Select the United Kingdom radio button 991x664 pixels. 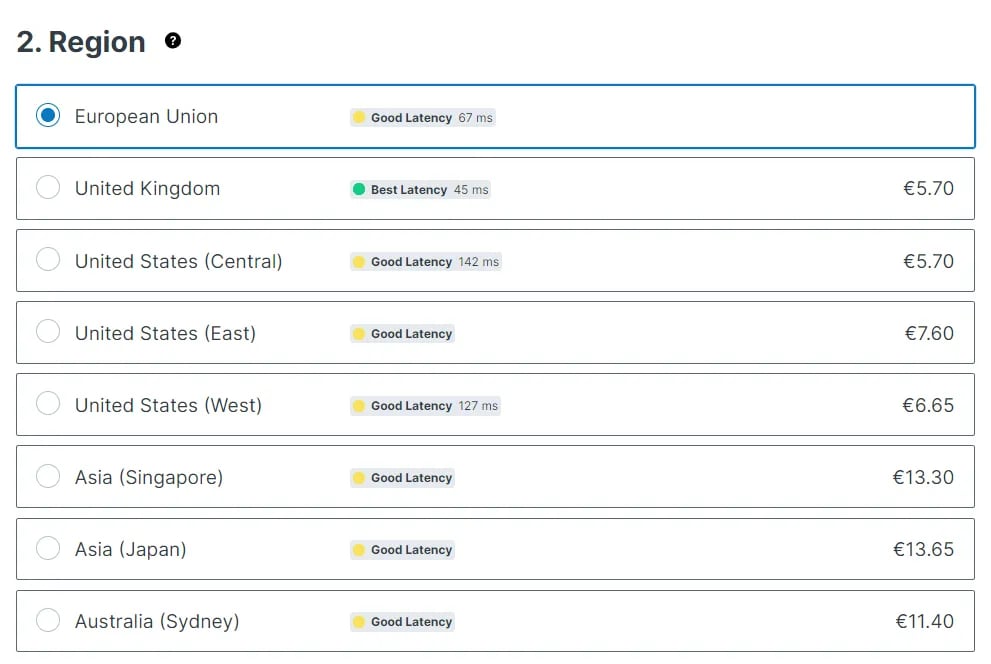coord(48,187)
